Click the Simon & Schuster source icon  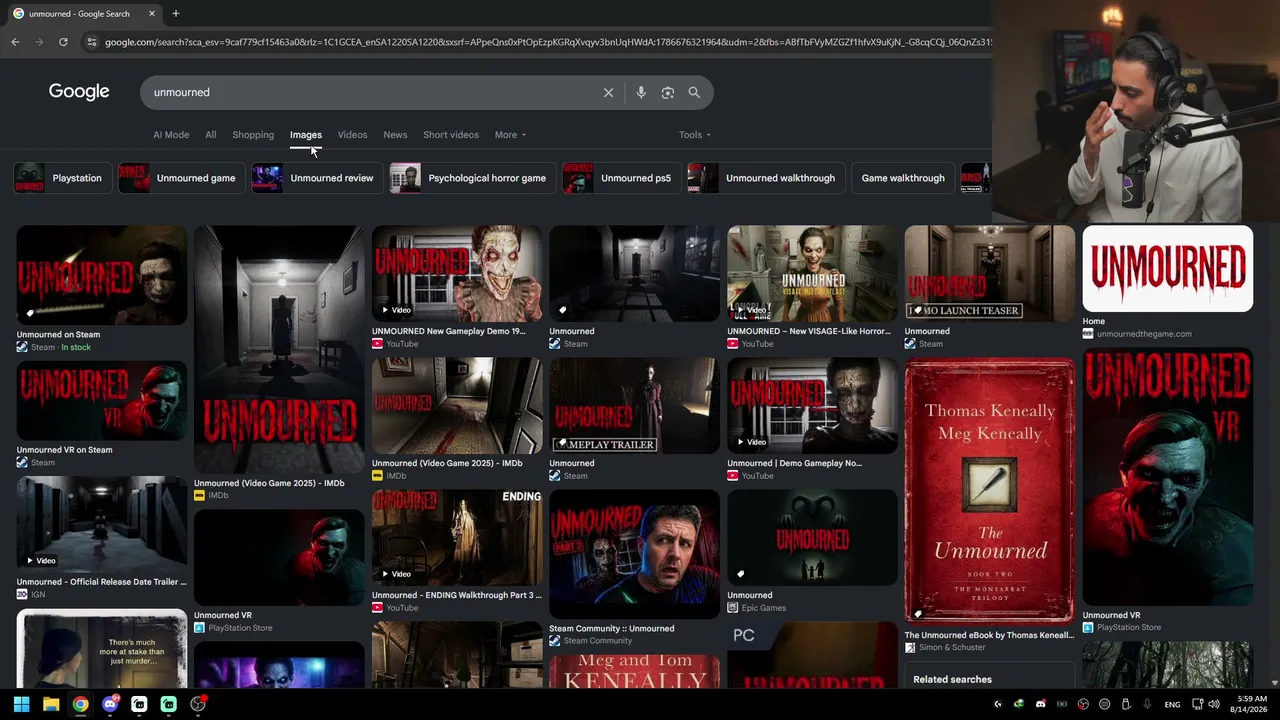[910, 647]
